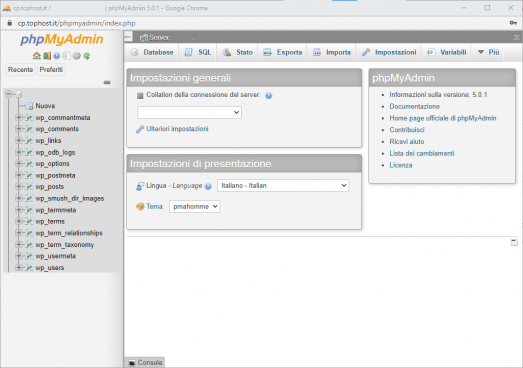Click the phpMyAdmin logo

[62, 39]
